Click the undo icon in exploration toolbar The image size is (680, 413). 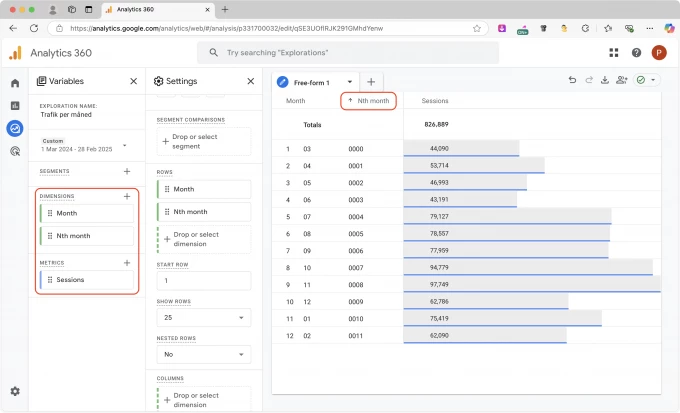572,80
